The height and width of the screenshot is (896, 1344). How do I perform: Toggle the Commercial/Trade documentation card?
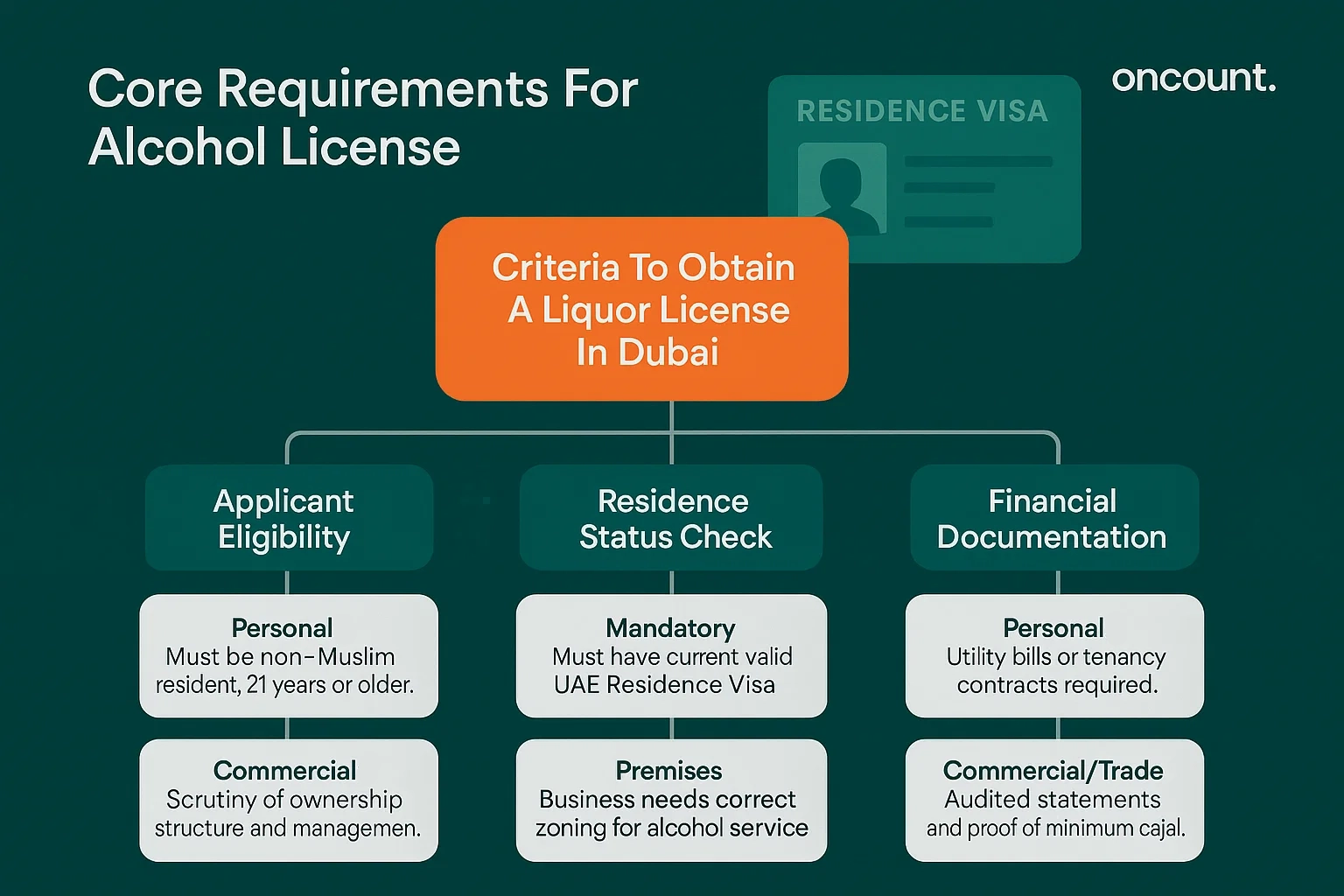coord(1053,799)
